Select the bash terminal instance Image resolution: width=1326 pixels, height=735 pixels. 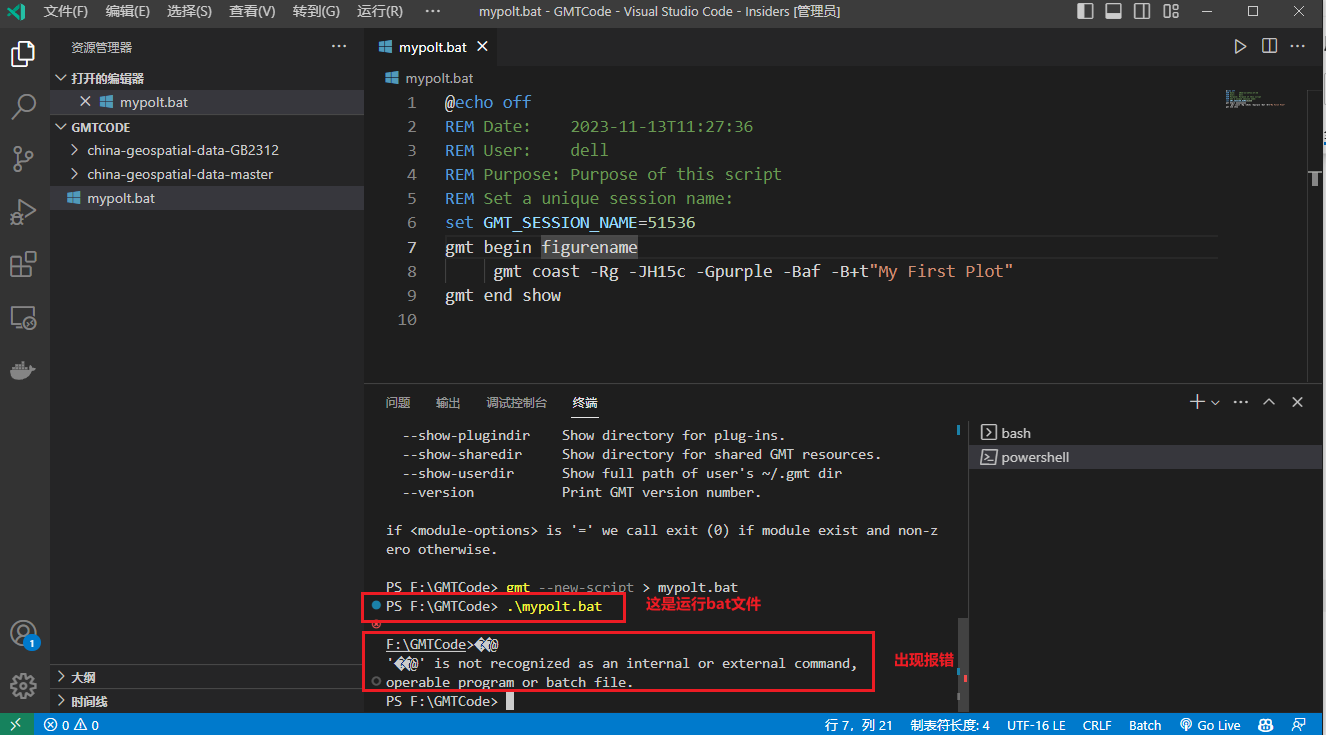point(1147,433)
